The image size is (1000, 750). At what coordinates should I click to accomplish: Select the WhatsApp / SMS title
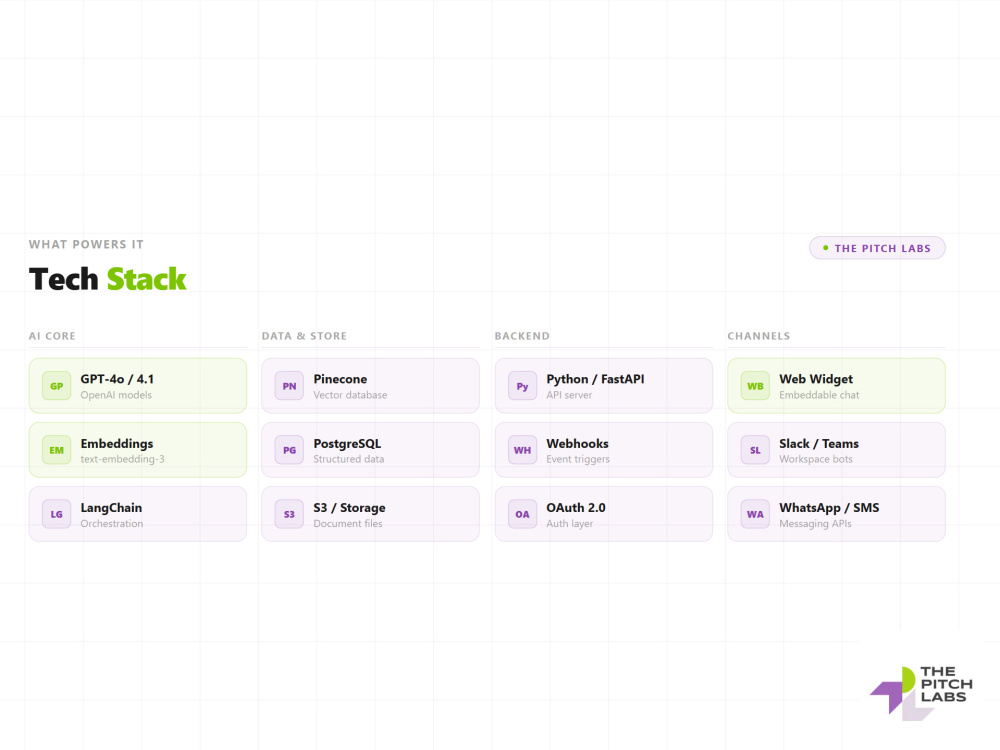point(829,508)
